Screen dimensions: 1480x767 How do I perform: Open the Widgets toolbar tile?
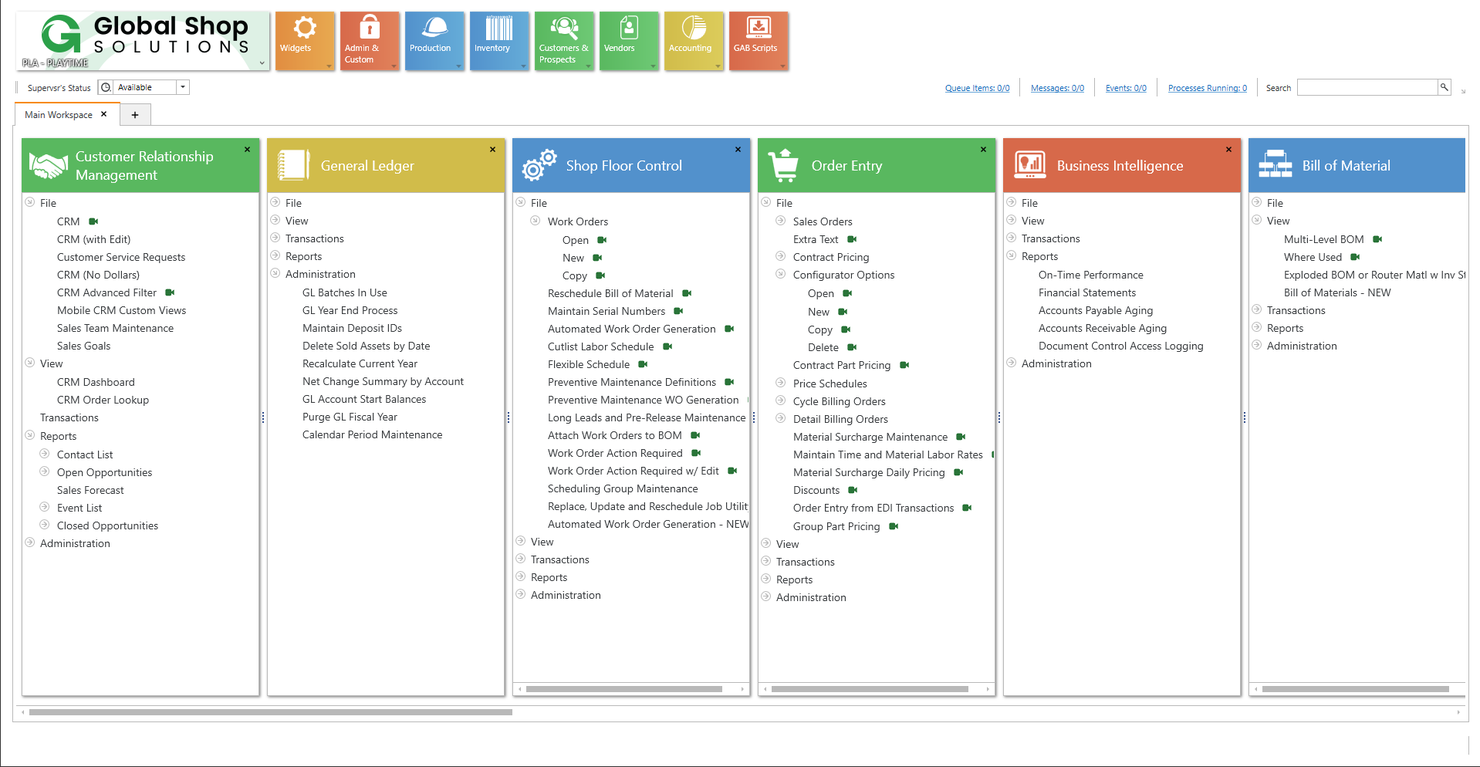pos(304,41)
